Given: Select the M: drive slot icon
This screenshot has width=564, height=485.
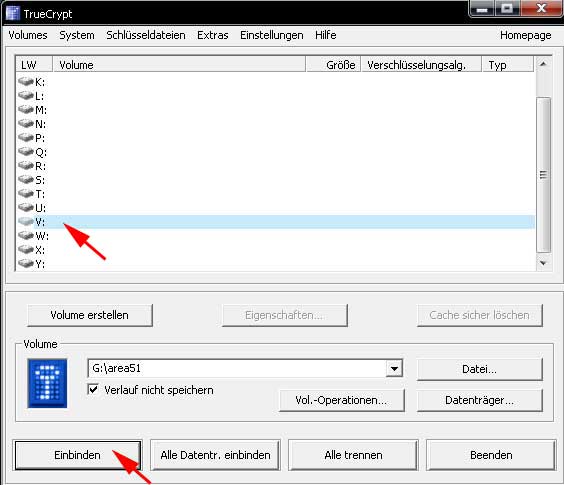Looking at the screenshot, I should tap(26, 109).
